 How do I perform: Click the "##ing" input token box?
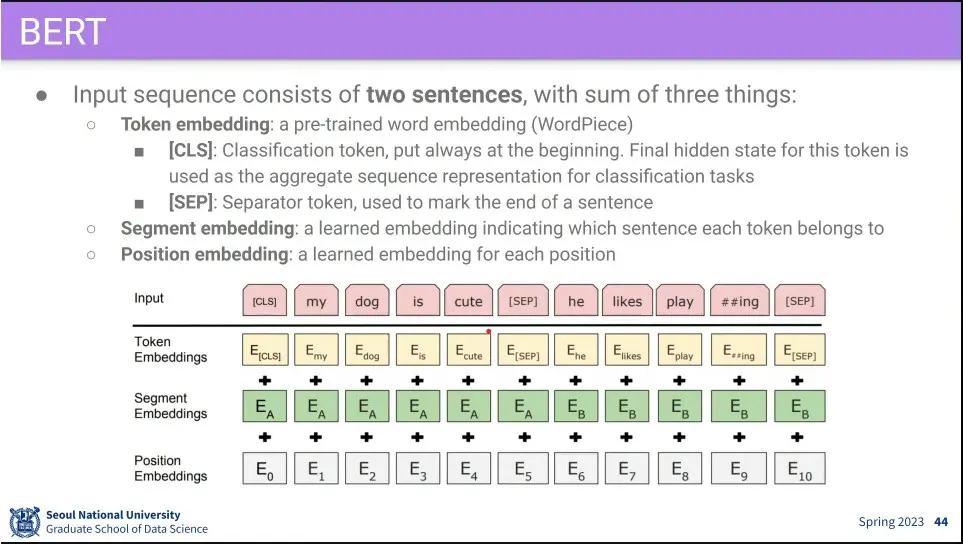(x=739, y=301)
